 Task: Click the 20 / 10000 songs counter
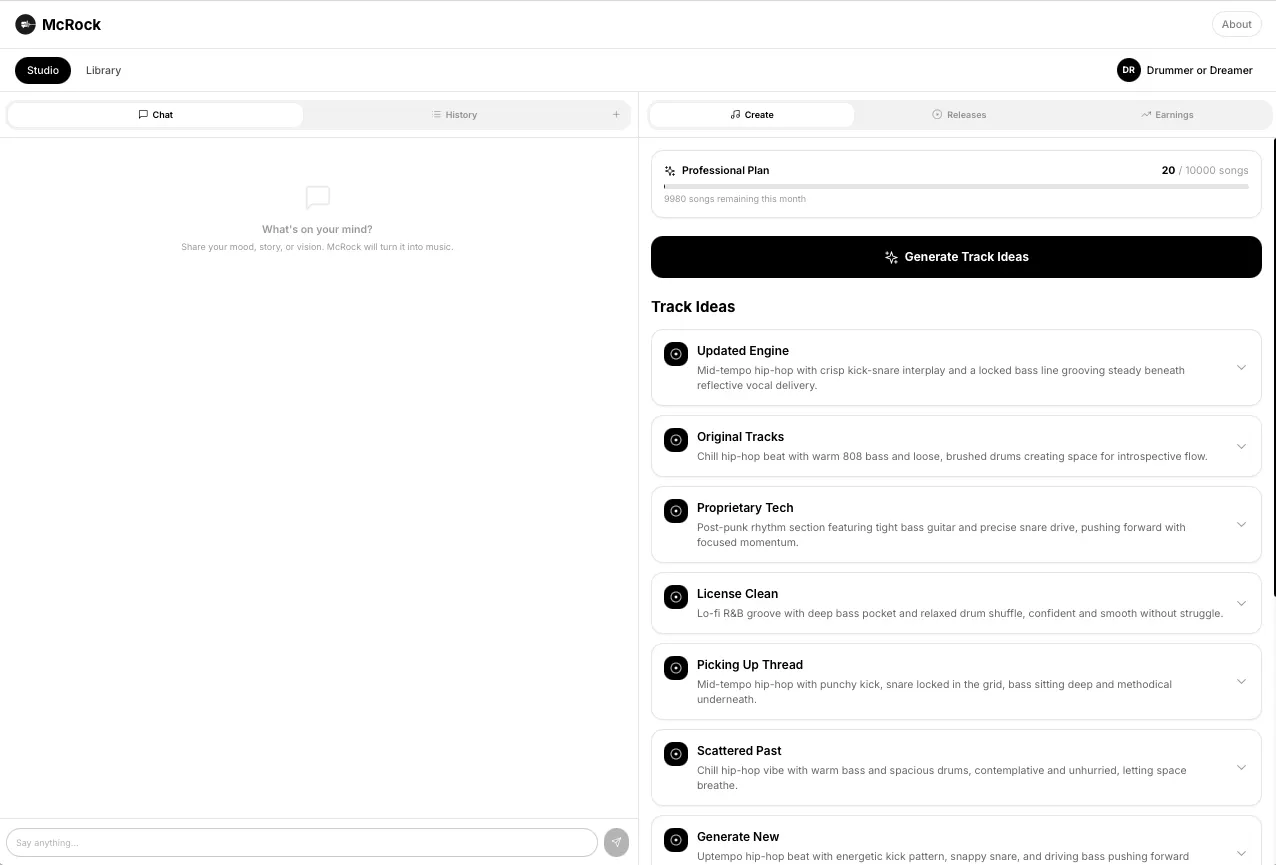(1205, 170)
